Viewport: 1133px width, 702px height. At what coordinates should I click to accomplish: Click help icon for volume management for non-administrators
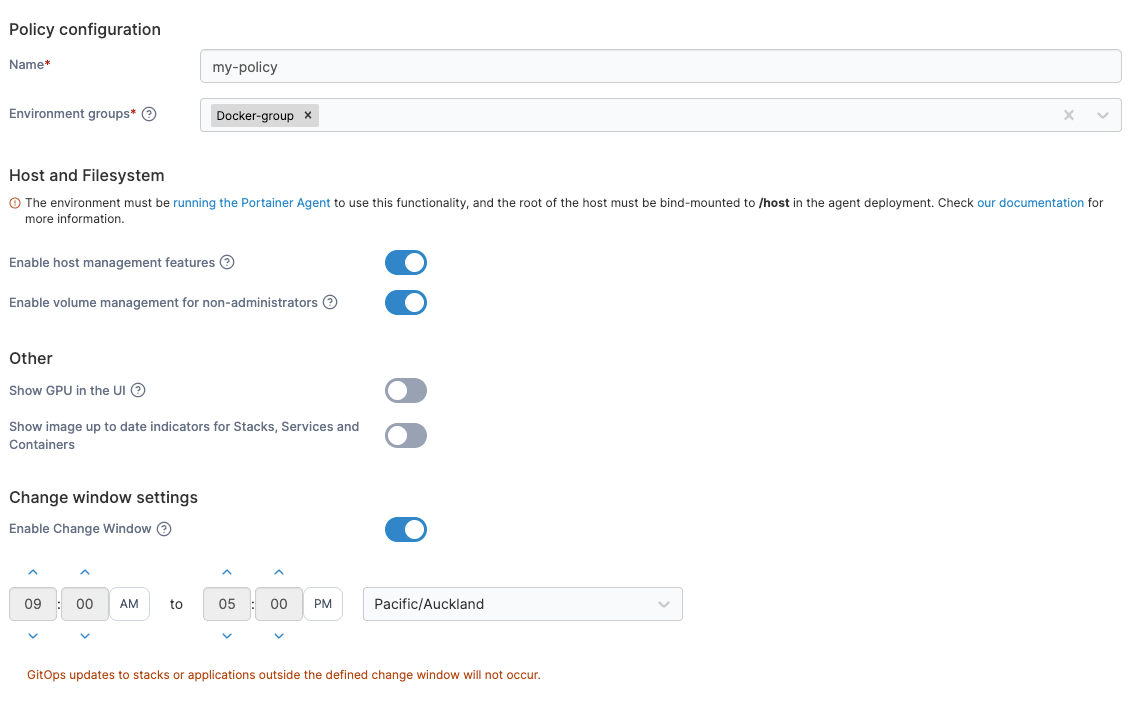330,302
